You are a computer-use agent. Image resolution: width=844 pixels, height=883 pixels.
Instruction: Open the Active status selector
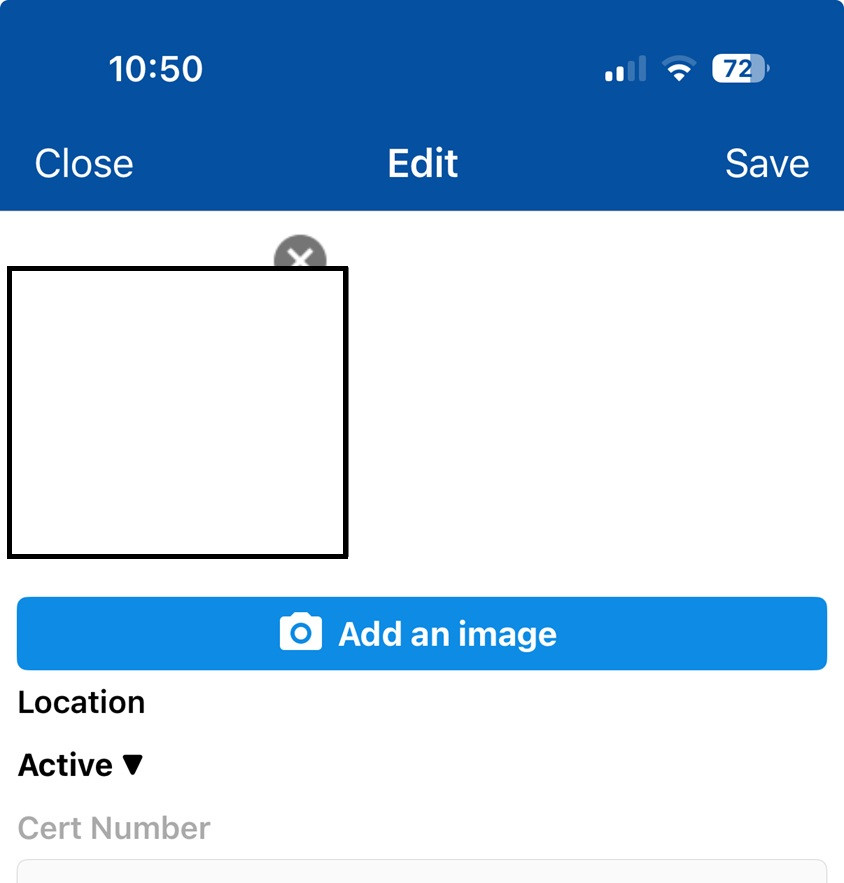[81, 765]
